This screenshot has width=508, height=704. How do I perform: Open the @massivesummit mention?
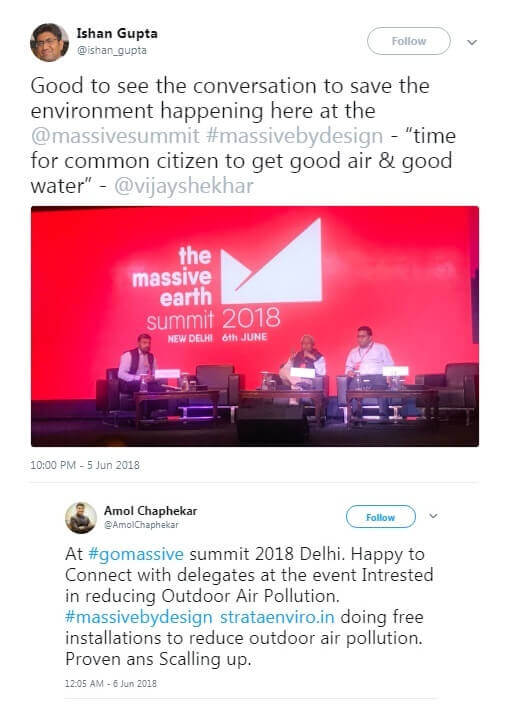115,136
